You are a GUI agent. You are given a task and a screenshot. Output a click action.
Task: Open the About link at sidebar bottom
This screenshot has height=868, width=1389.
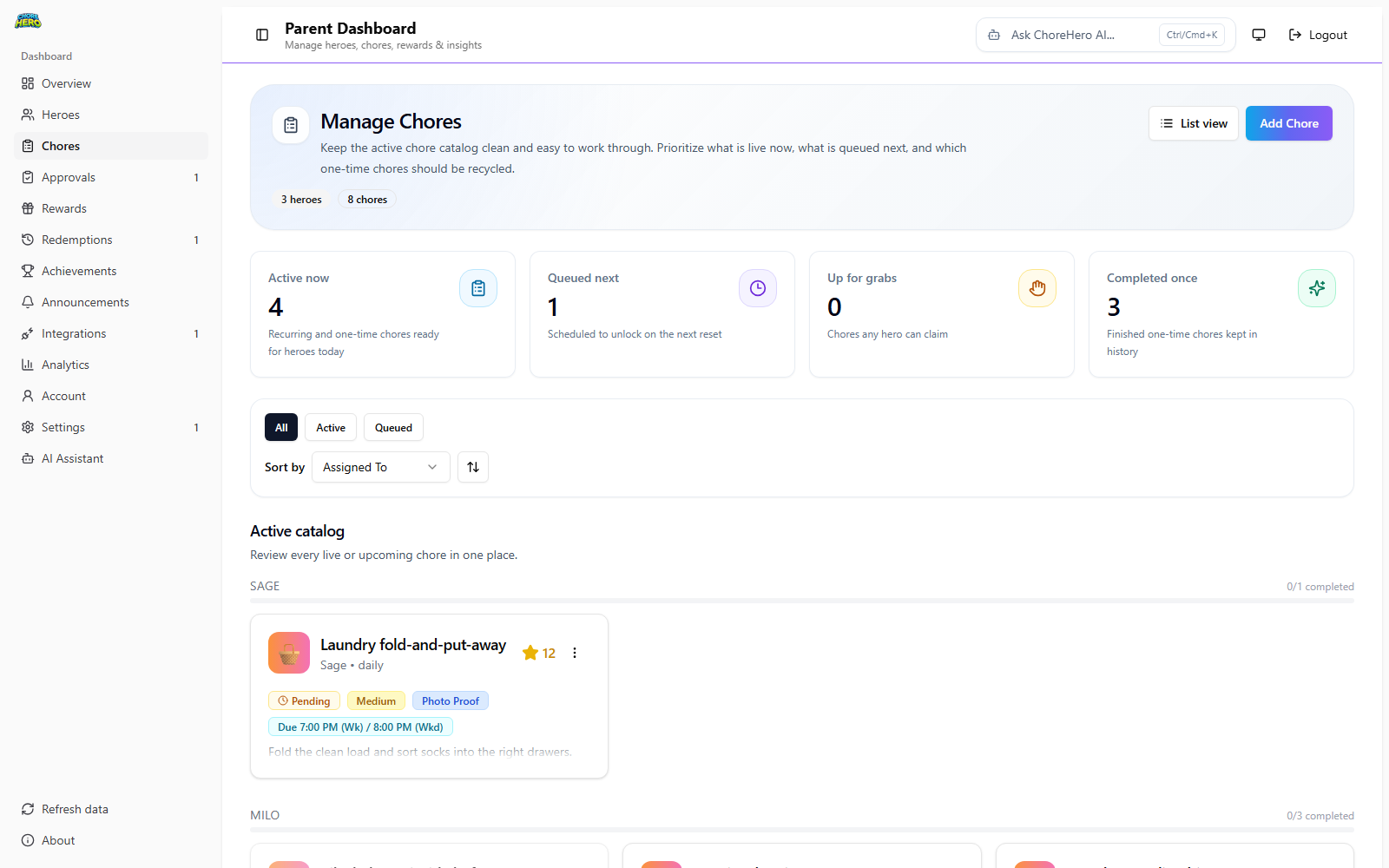click(x=57, y=839)
